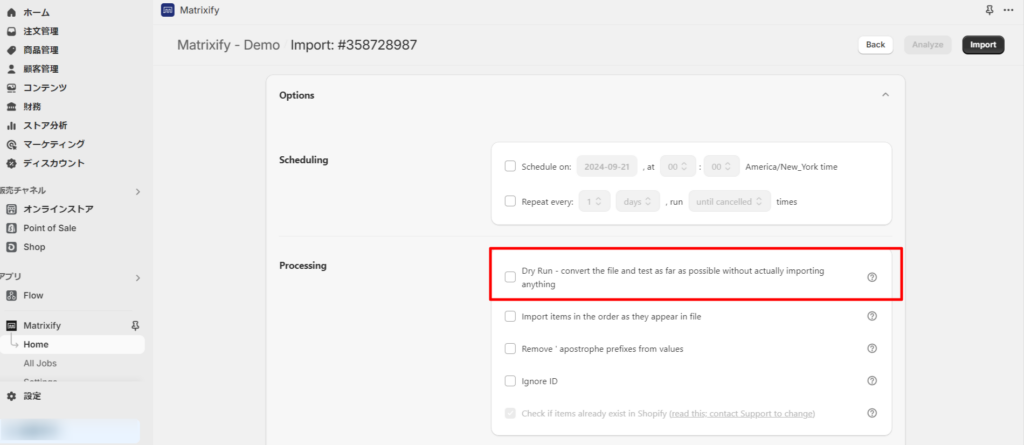Tick the Dry Run checkbox
Image resolution: width=1024 pixels, height=445 pixels.
510,277
